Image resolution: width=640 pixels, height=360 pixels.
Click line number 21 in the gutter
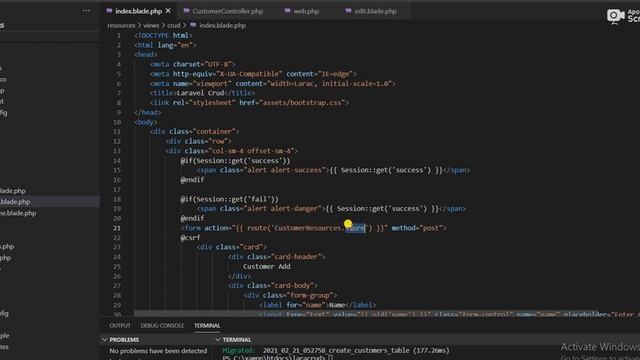click(117, 228)
